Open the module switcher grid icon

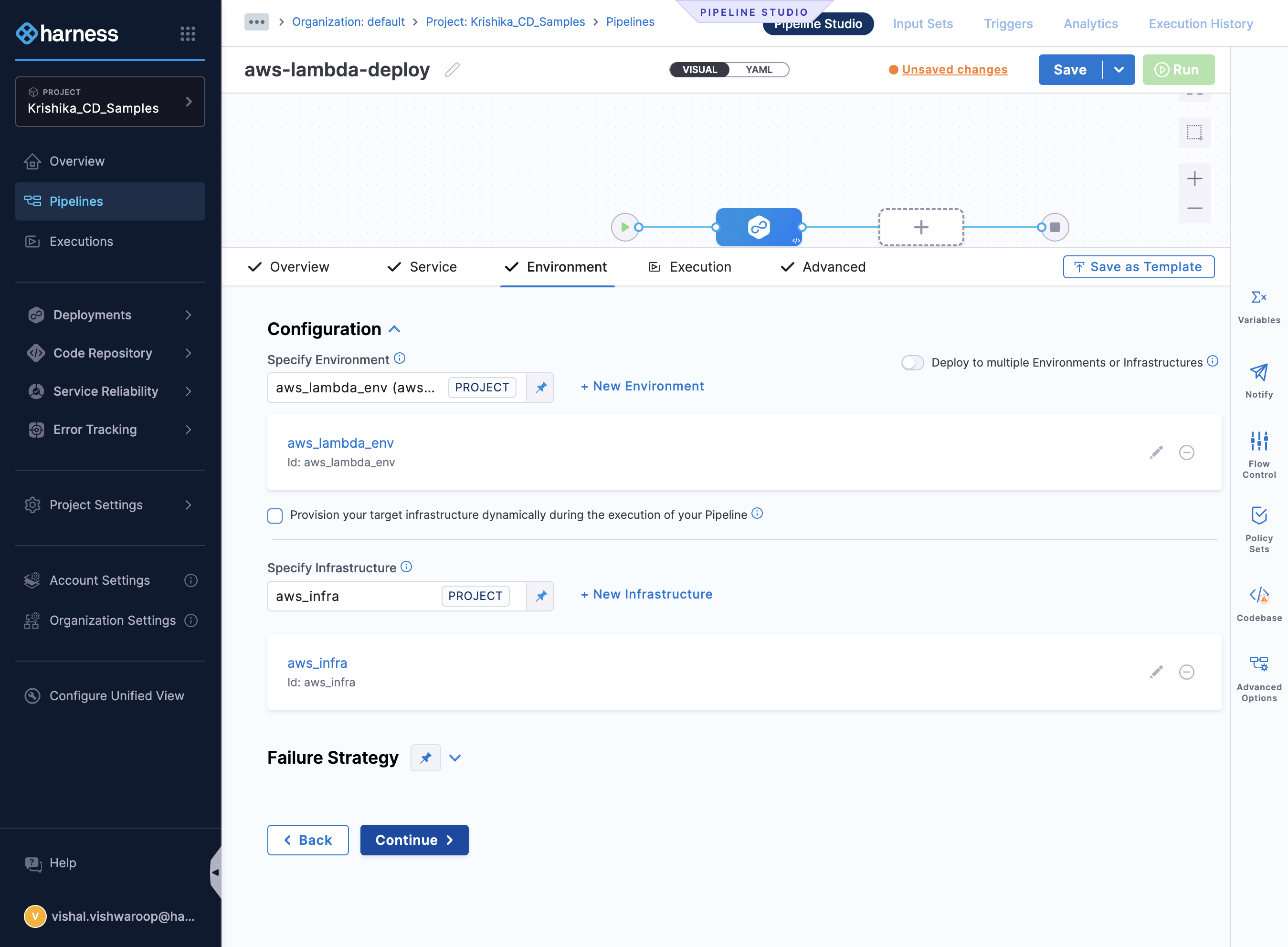[x=188, y=33]
